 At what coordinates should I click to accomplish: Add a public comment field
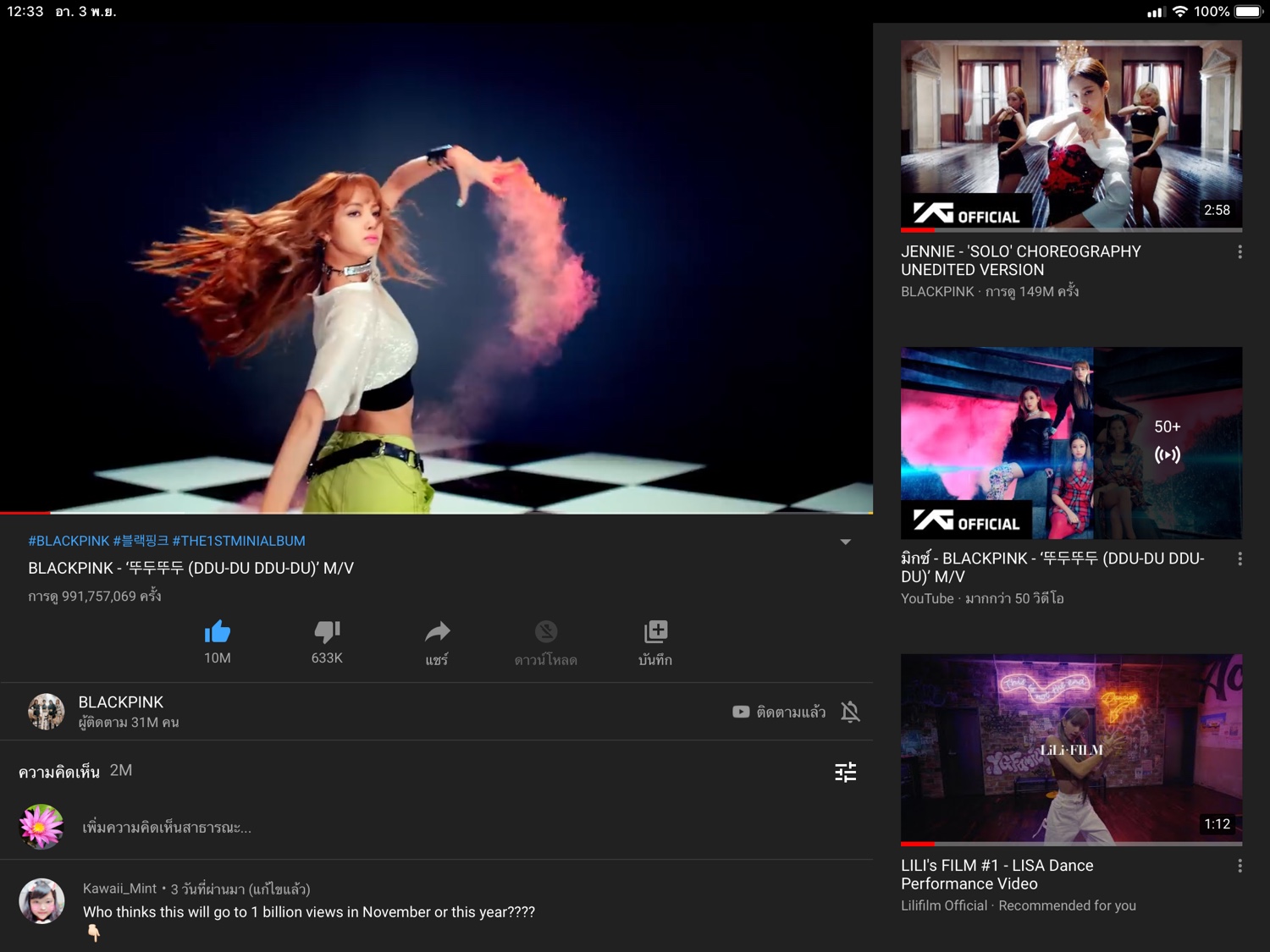pos(167,828)
